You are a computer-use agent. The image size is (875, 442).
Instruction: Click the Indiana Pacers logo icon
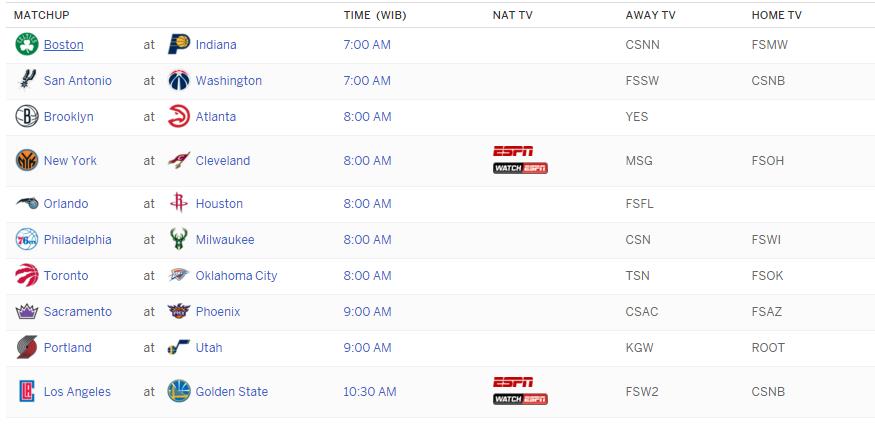(179, 45)
